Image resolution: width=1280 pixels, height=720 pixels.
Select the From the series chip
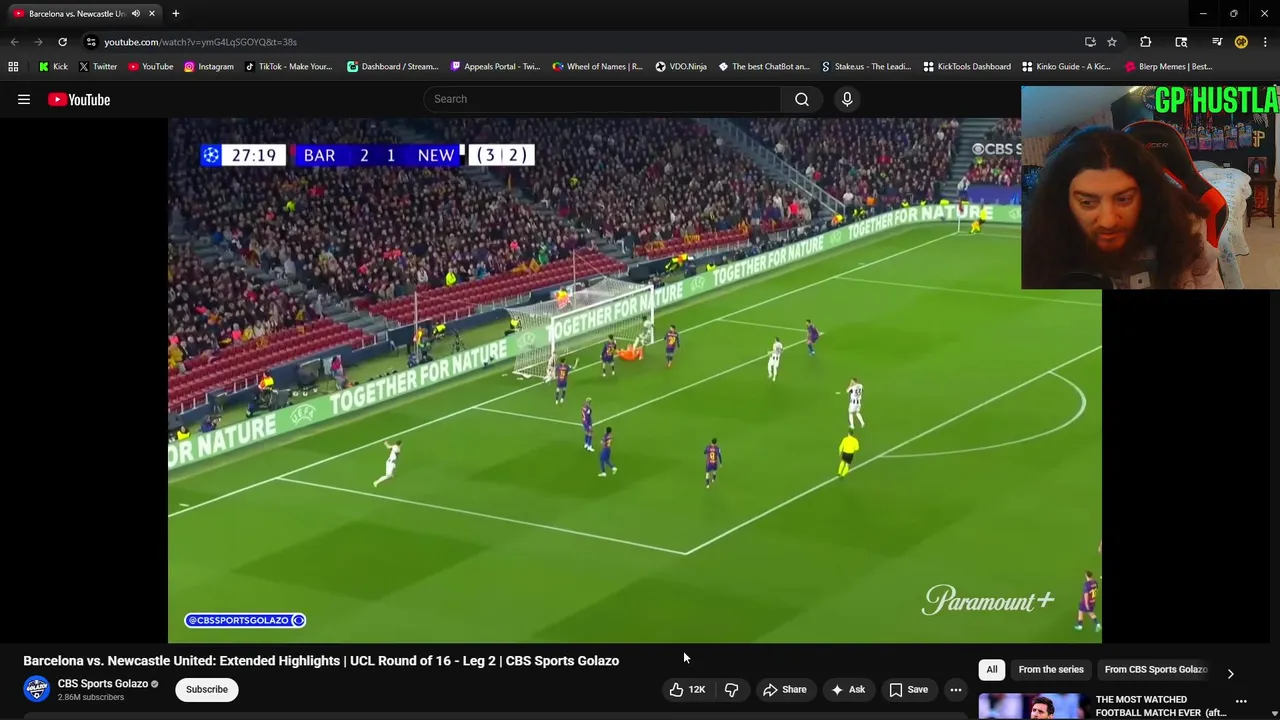(x=1051, y=669)
